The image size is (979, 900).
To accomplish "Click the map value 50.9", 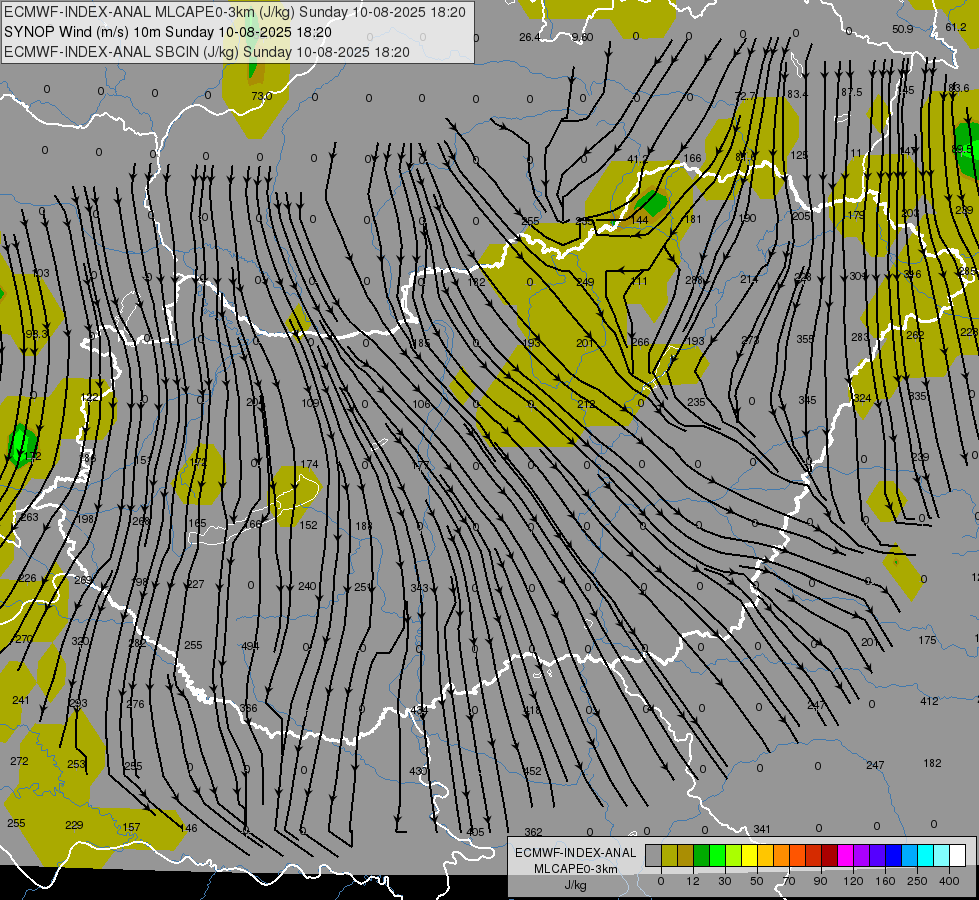I will pyautogui.click(x=903, y=29).
